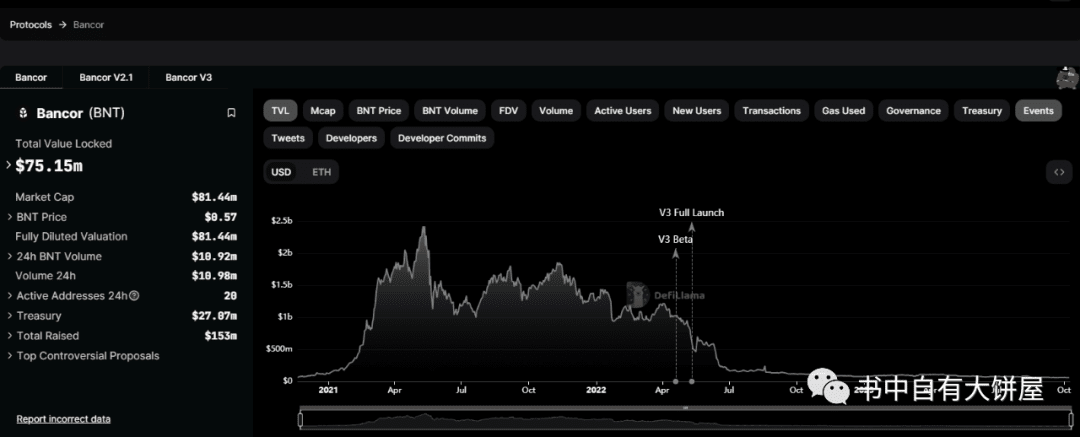Screen dimensions: 1080x437
Task: Go to Protocols breadcrumb link
Action: tap(30, 25)
